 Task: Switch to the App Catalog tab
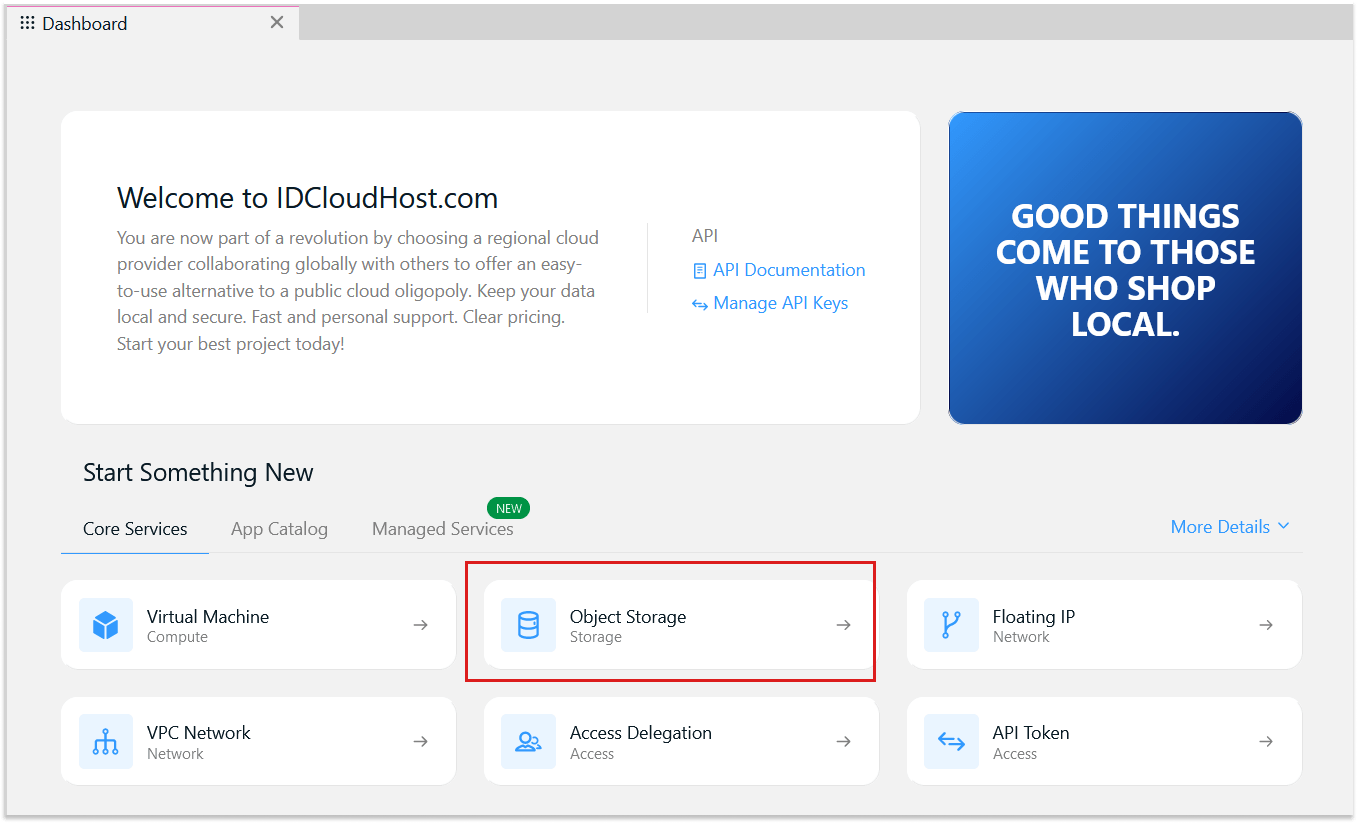pos(279,529)
